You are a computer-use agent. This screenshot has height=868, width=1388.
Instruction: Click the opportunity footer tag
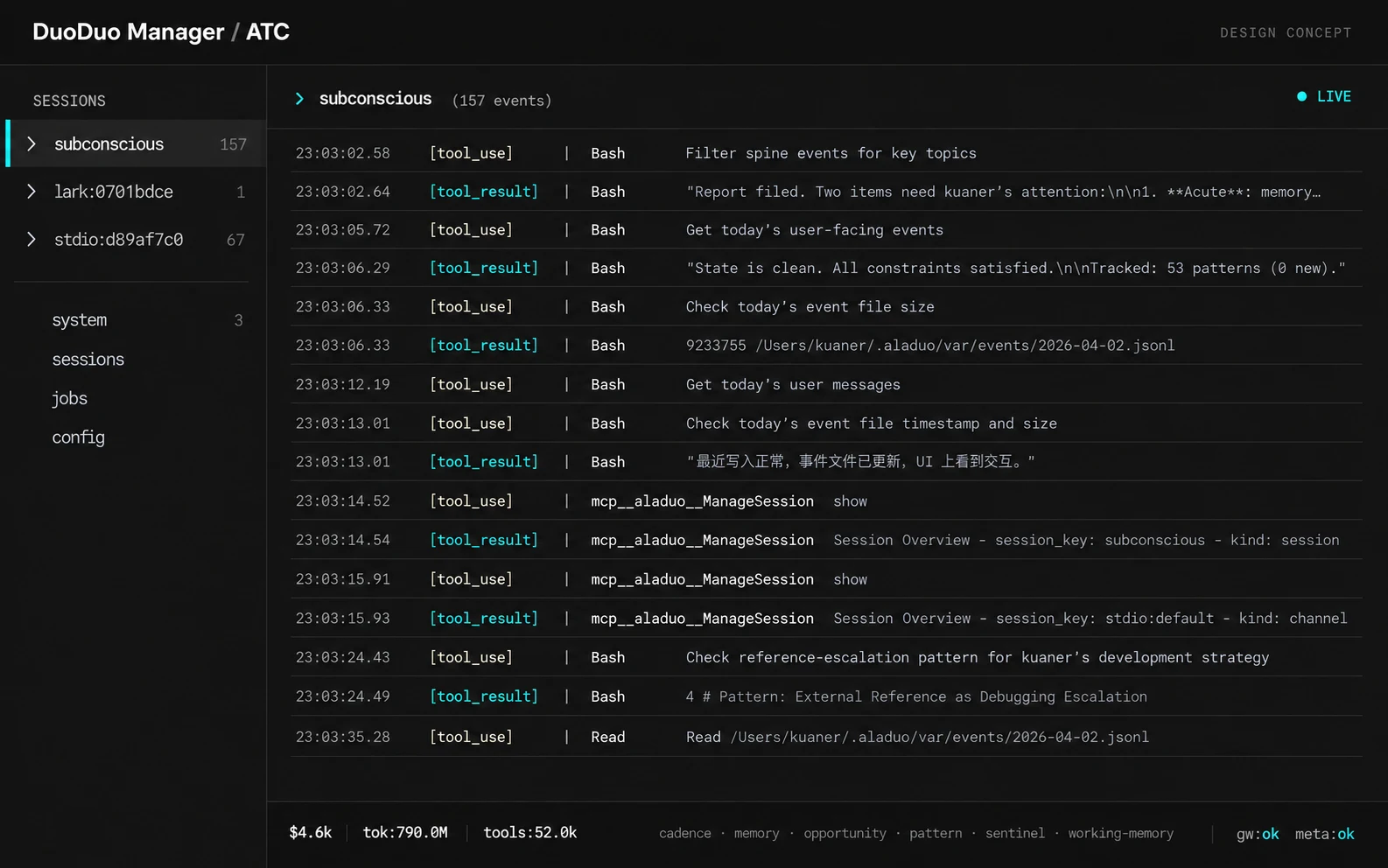point(845,834)
